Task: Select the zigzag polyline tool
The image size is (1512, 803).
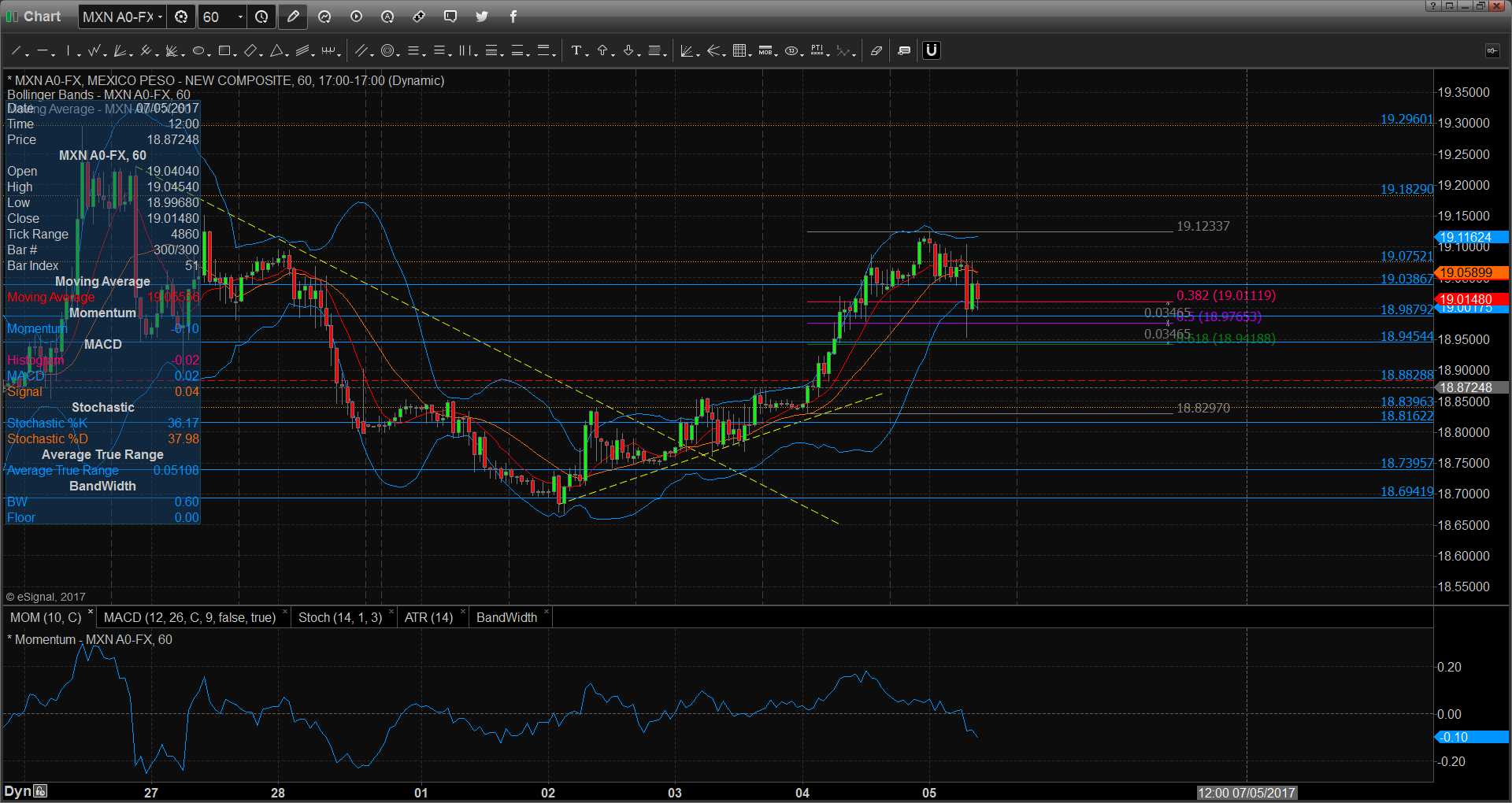Action: click(94, 51)
